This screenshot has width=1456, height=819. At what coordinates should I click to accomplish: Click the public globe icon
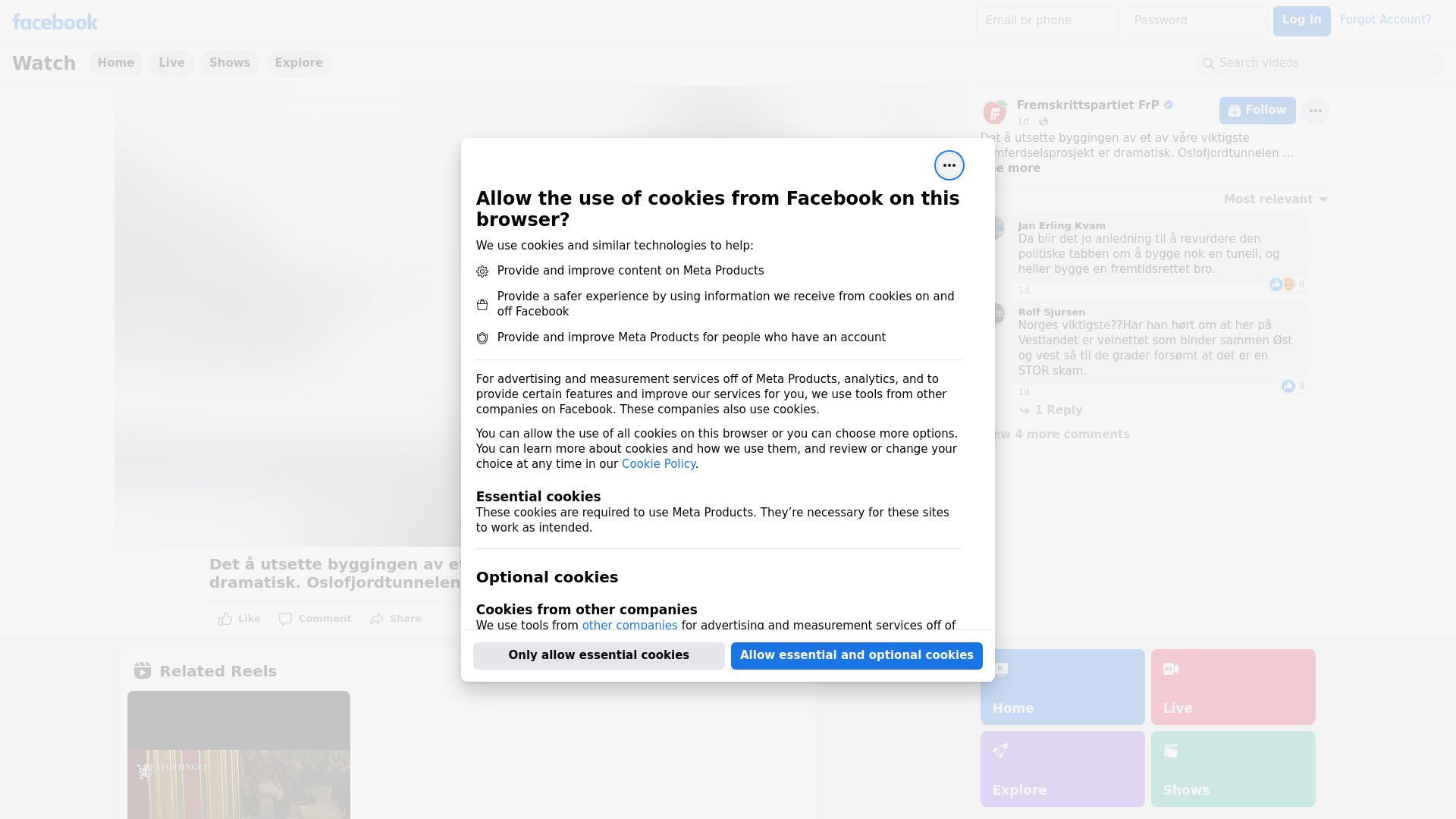coord(1043,121)
